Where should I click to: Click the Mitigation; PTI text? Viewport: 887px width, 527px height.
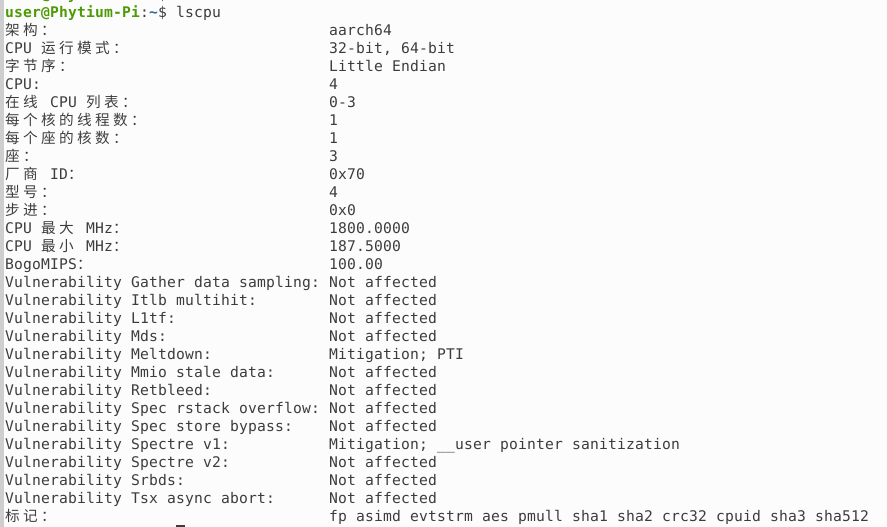tap(396, 355)
